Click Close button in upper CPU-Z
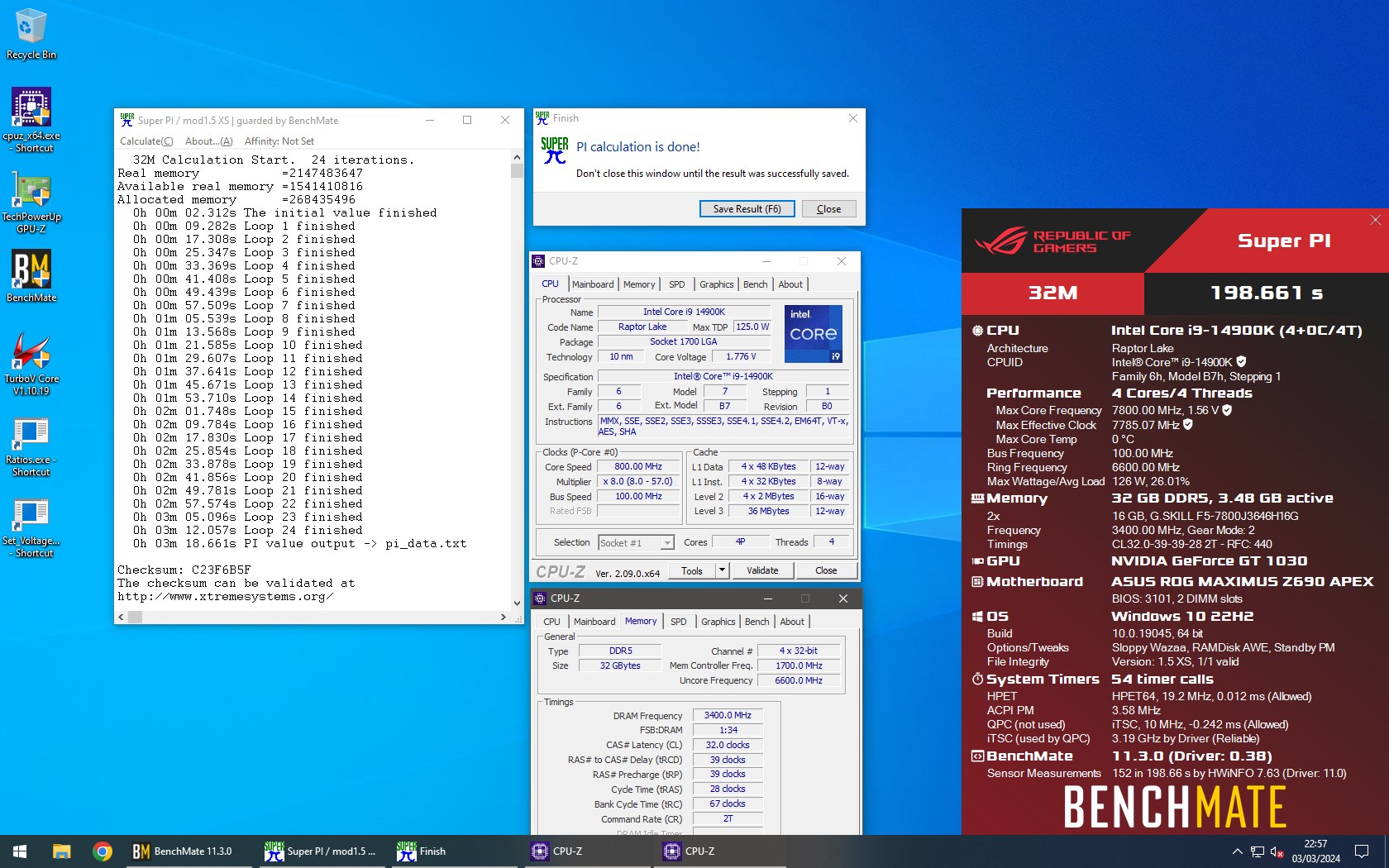This screenshot has width=1389, height=868. tap(826, 570)
